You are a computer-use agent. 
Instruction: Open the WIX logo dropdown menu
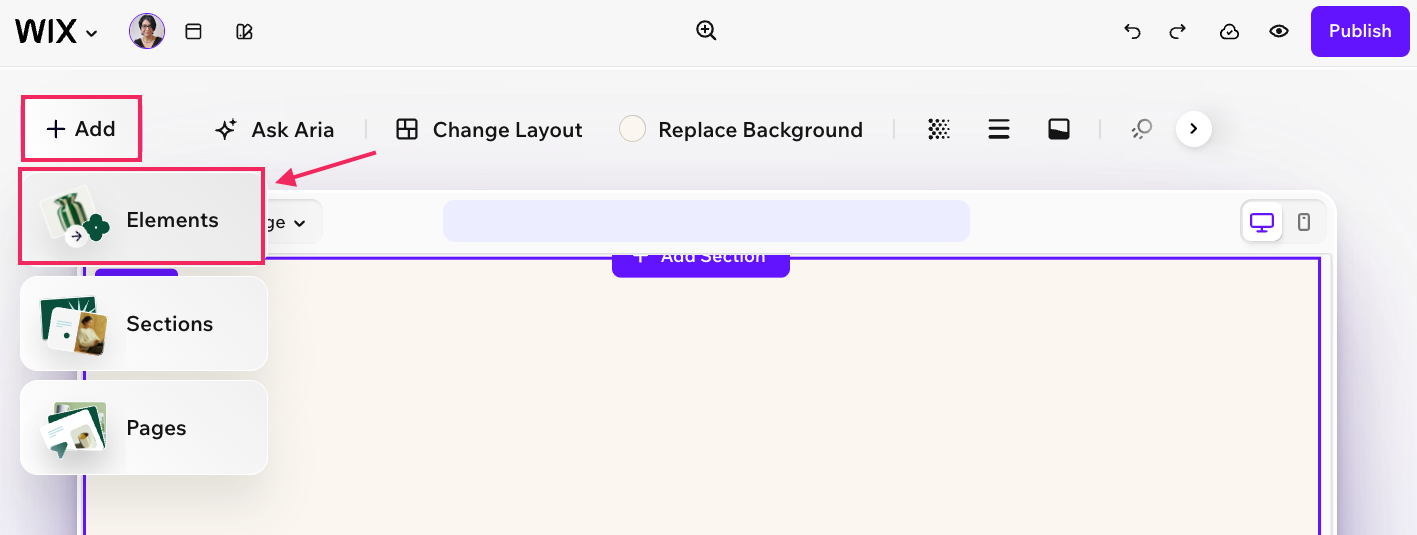click(57, 32)
